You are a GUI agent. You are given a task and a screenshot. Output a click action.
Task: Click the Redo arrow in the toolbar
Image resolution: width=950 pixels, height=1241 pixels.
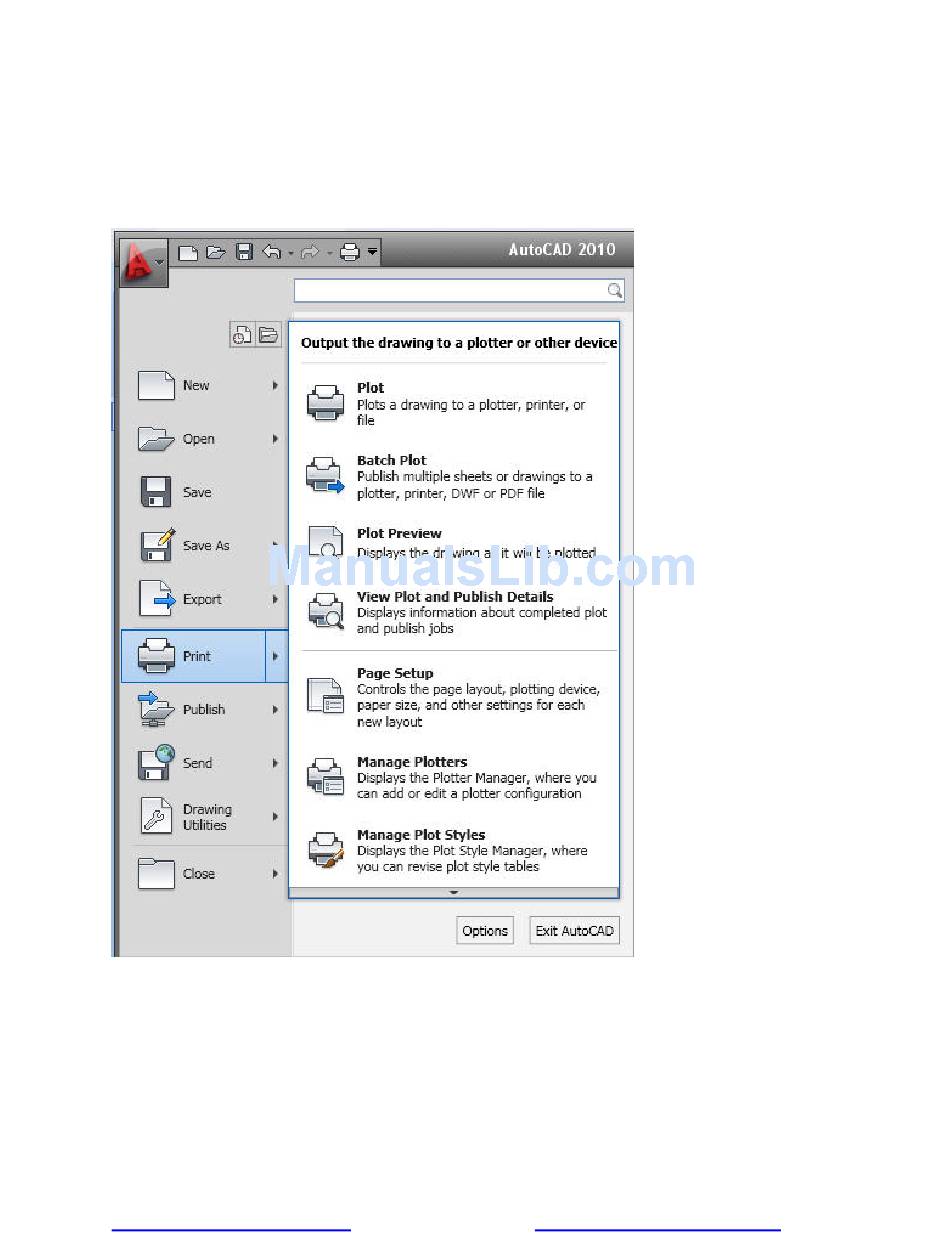309,253
